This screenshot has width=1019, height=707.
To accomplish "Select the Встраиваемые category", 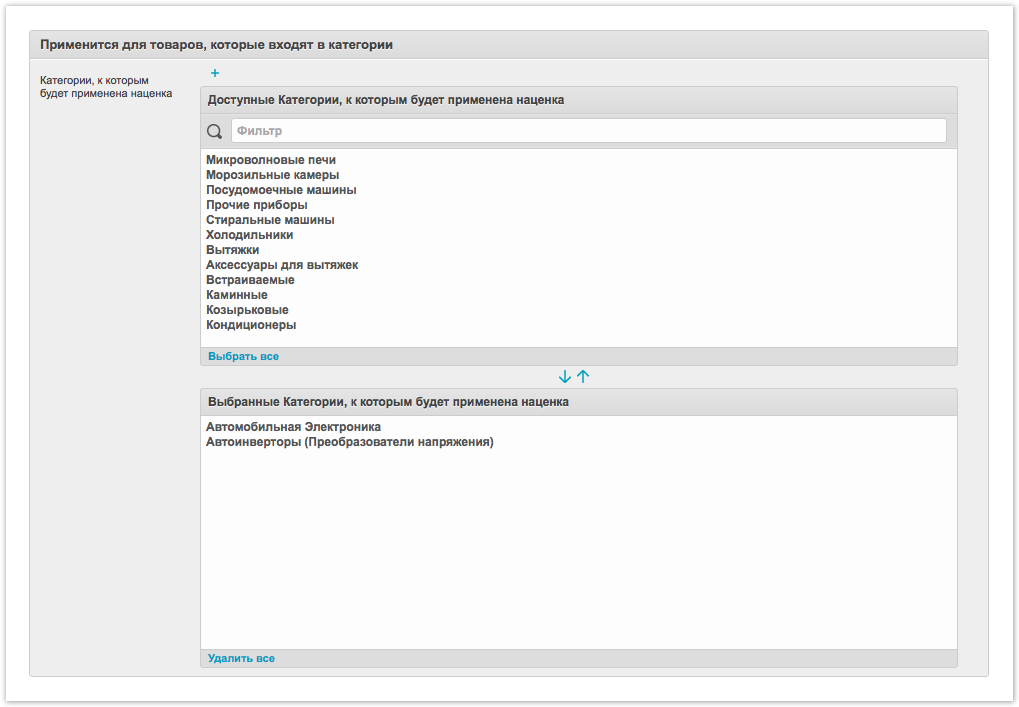I will 250,280.
